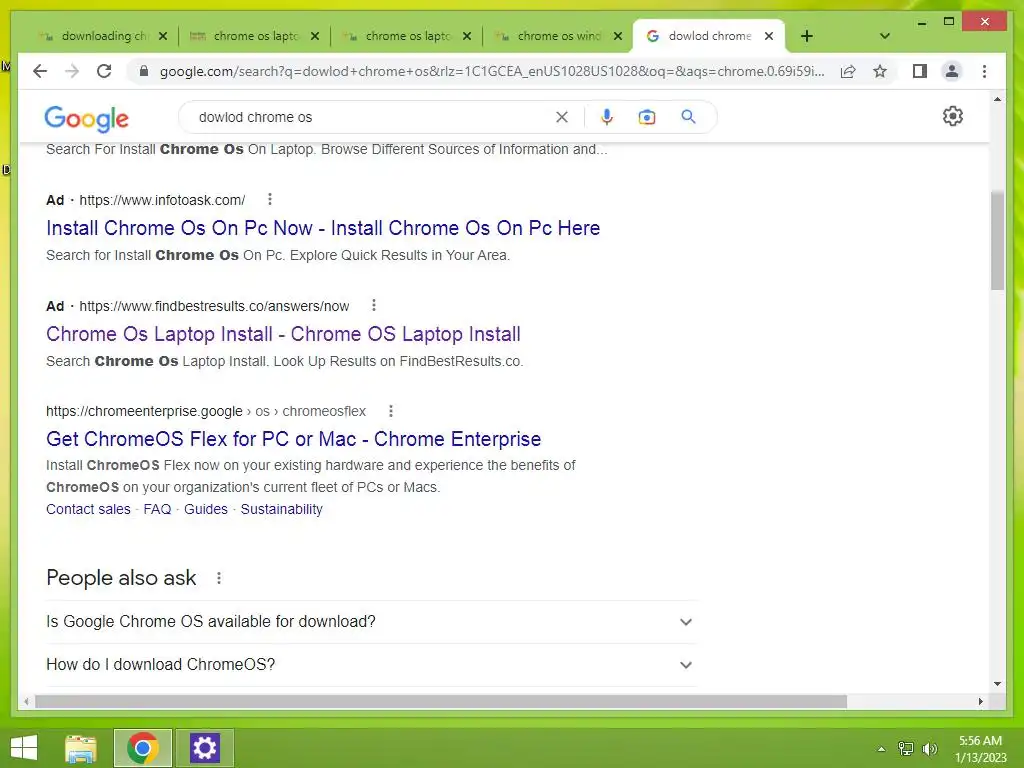1024x768 pixels.
Task: Open the Chrome three-dot menu
Action: coord(984,71)
